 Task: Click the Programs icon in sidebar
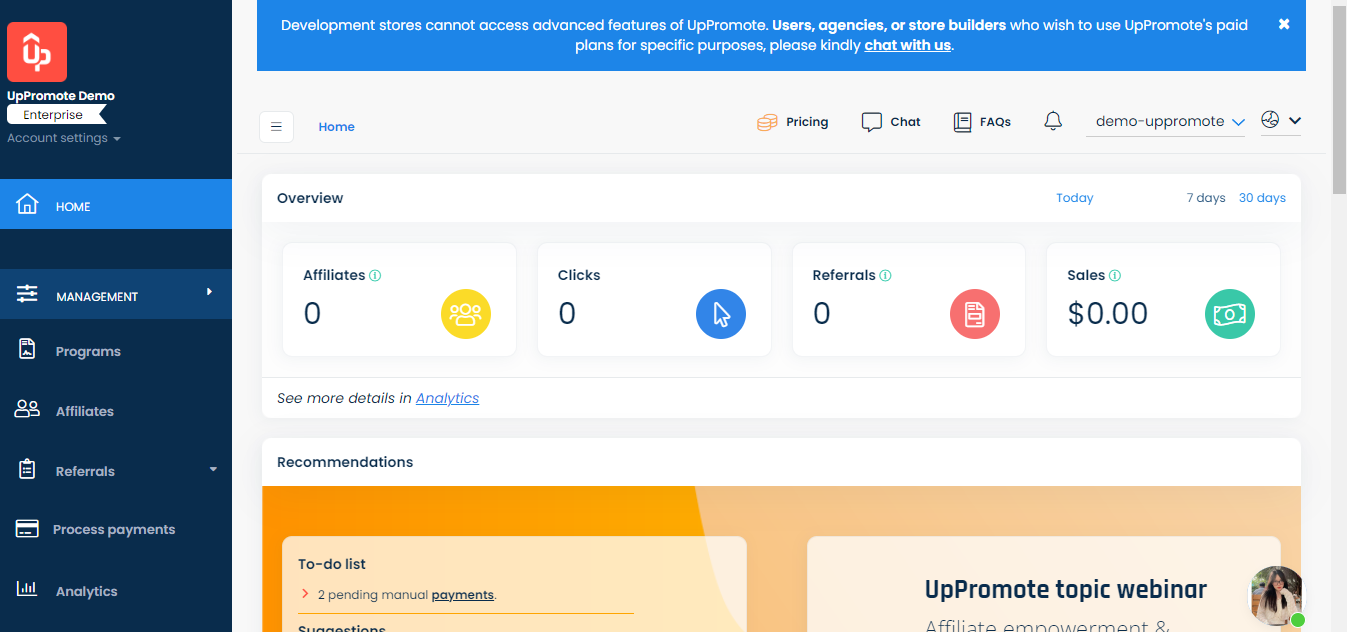point(27,350)
